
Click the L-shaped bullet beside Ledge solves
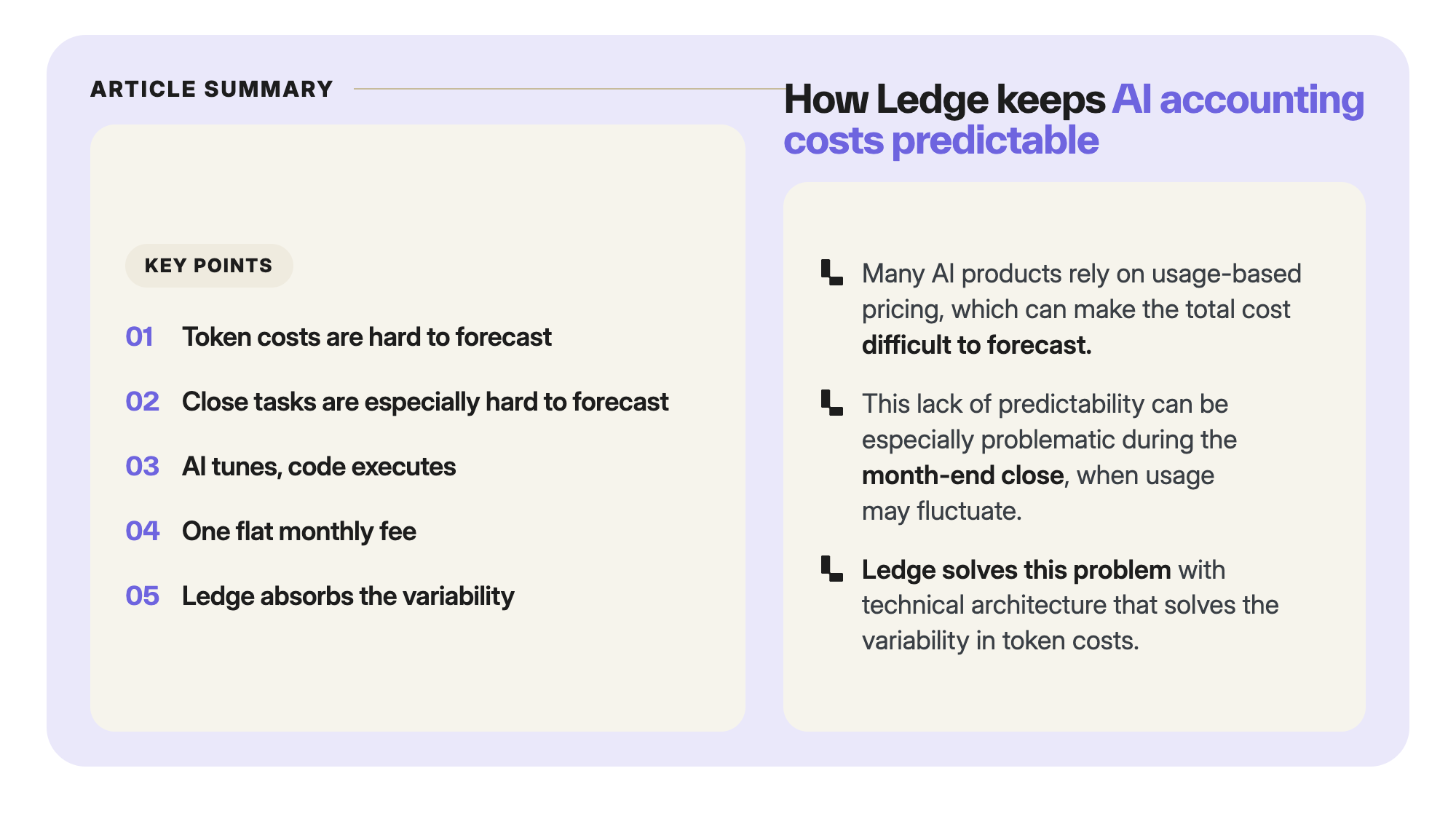click(831, 569)
